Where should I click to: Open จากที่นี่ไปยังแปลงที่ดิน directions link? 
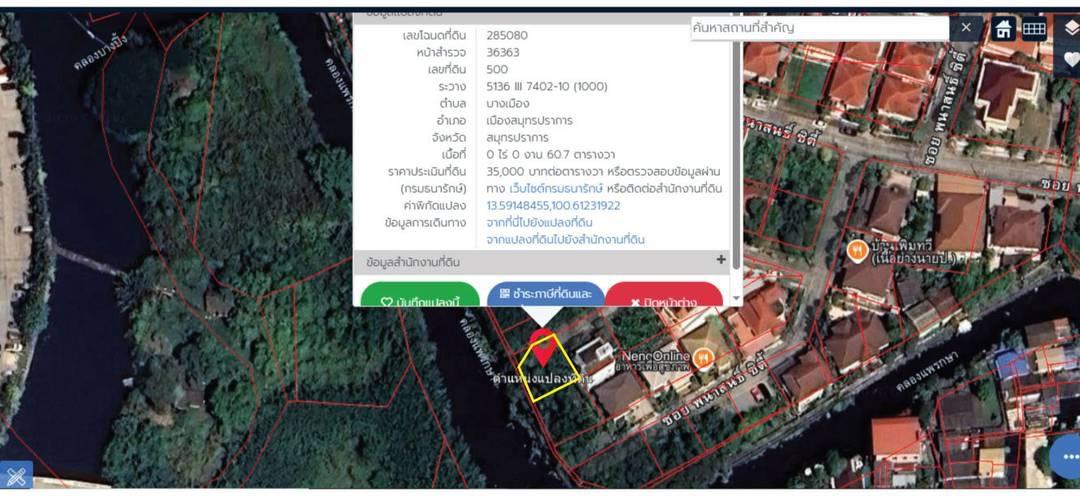(539, 223)
